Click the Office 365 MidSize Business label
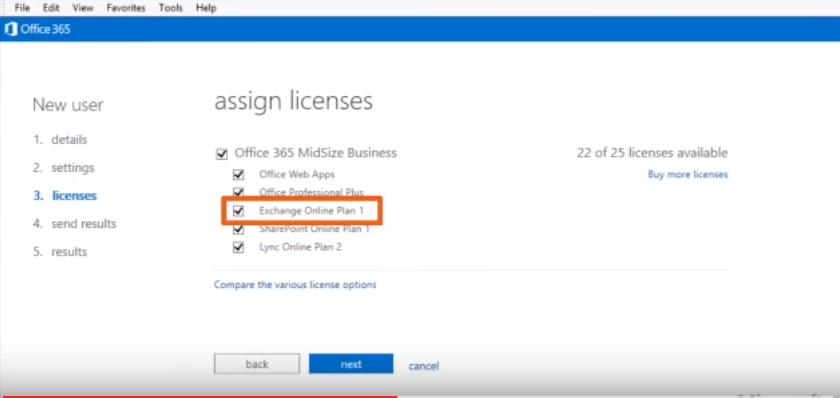Screen dimensions: 840x398 tap(316, 153)
